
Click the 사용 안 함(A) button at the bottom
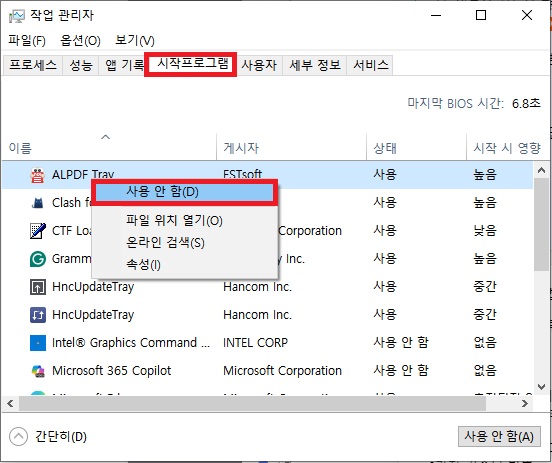(x=499, y=437)
